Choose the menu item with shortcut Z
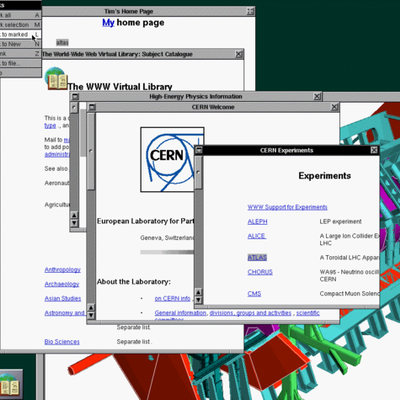 coord(20,54)
